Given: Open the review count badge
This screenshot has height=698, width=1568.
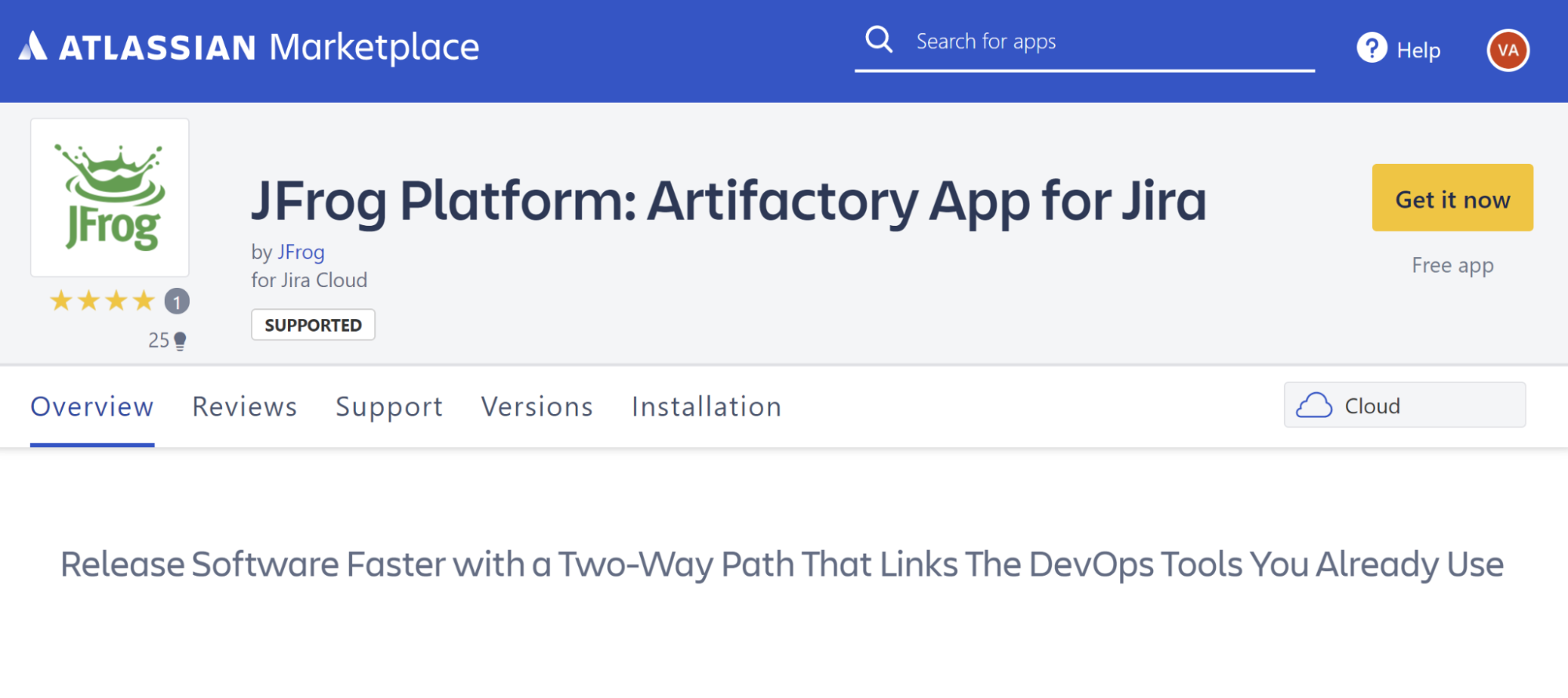Looking at the screenshot, I should (176, 301).
